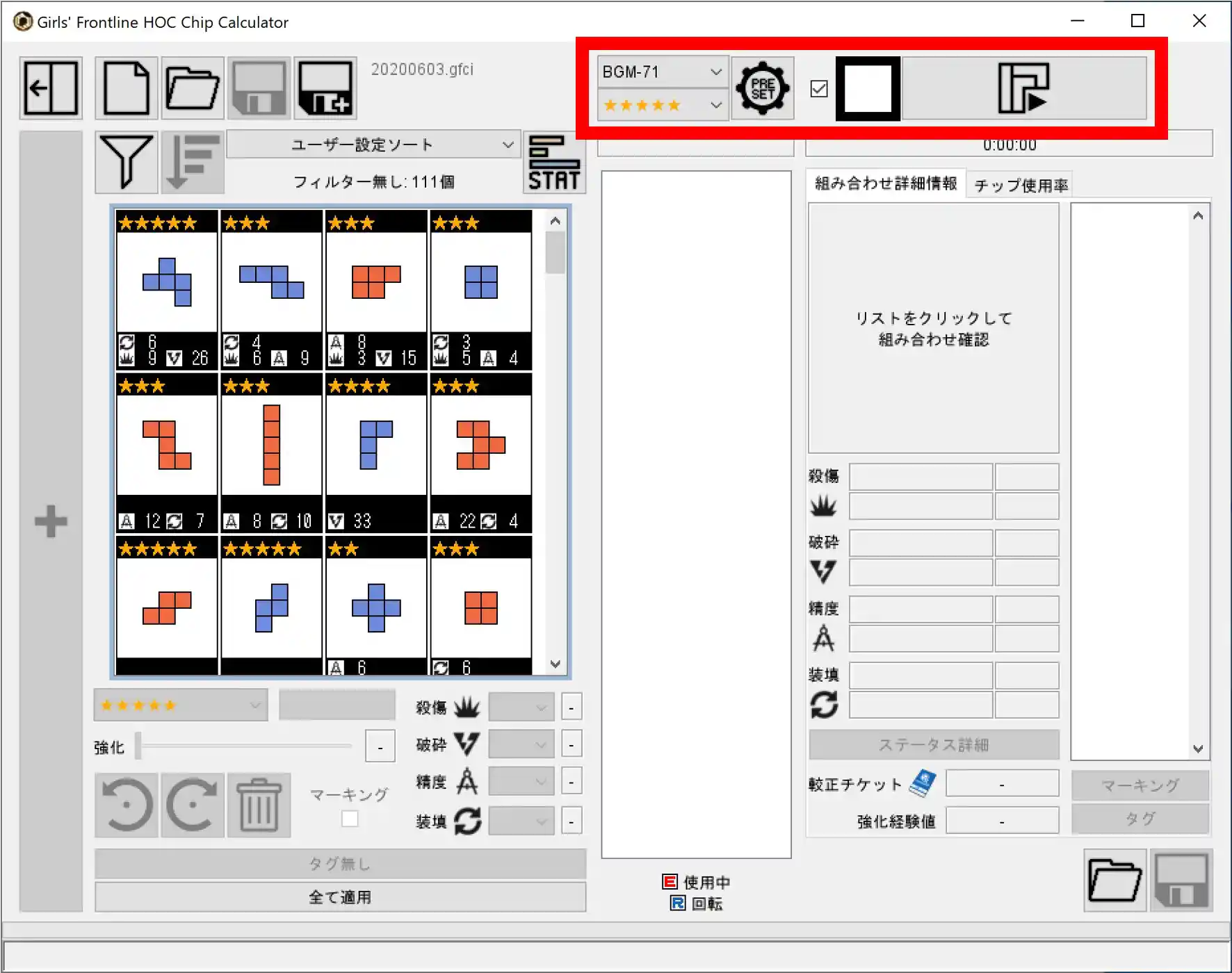Select the 4-star blue chip with 33
1232x973 pixels.
[376, 452]
